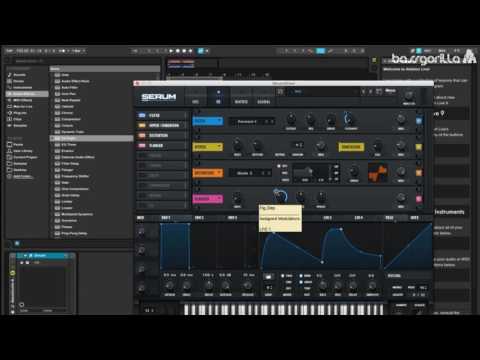
Task: Toggle the HYPER/DIMENSION rack slot power square
Action: click(142, 125)
